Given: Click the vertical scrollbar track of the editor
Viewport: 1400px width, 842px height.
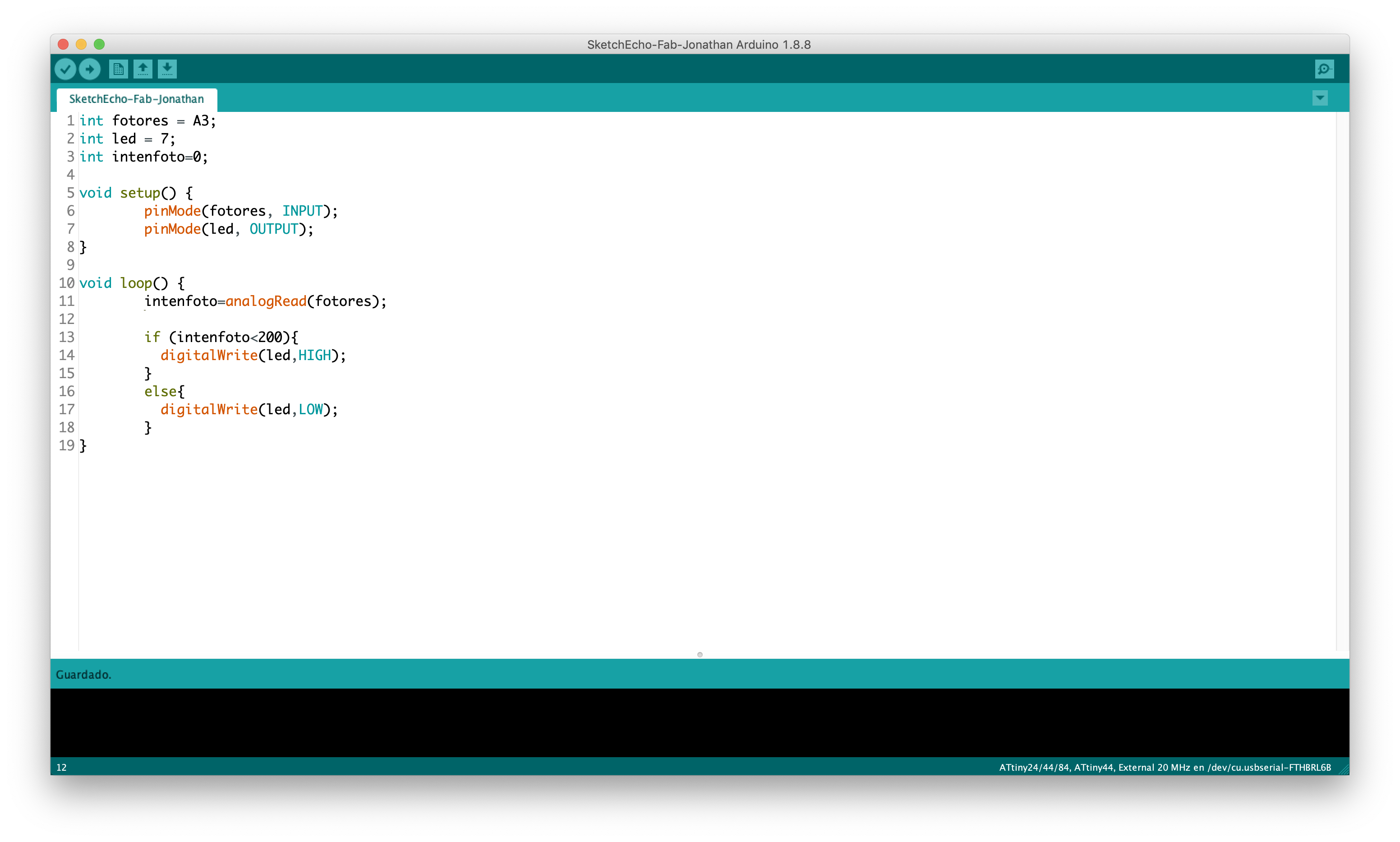Looking at the screenshot, I should click(x=1342, y=381).
